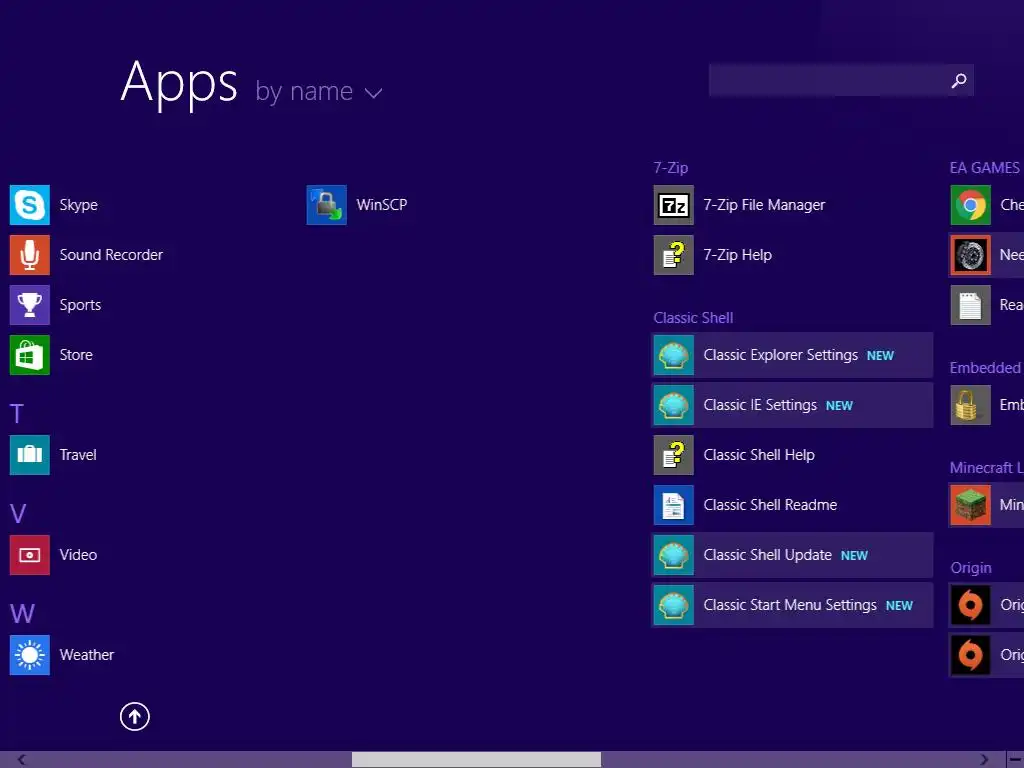Click the 'Sports' app label
Screen dimensions: 1024x768
[80, 305]
